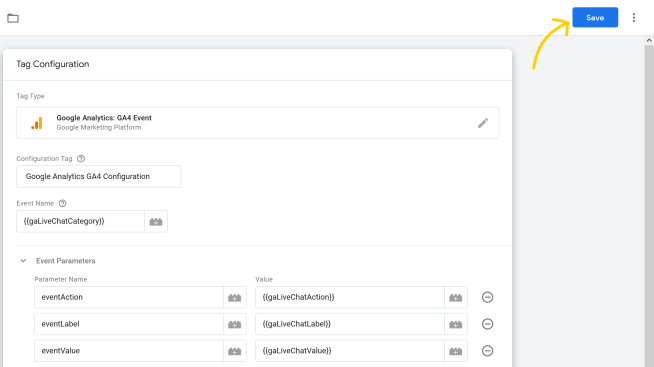Viewport: 654px width, 367px height.
Task: Insert variable for the Event Name field
Action: click(x=156, y=221)
